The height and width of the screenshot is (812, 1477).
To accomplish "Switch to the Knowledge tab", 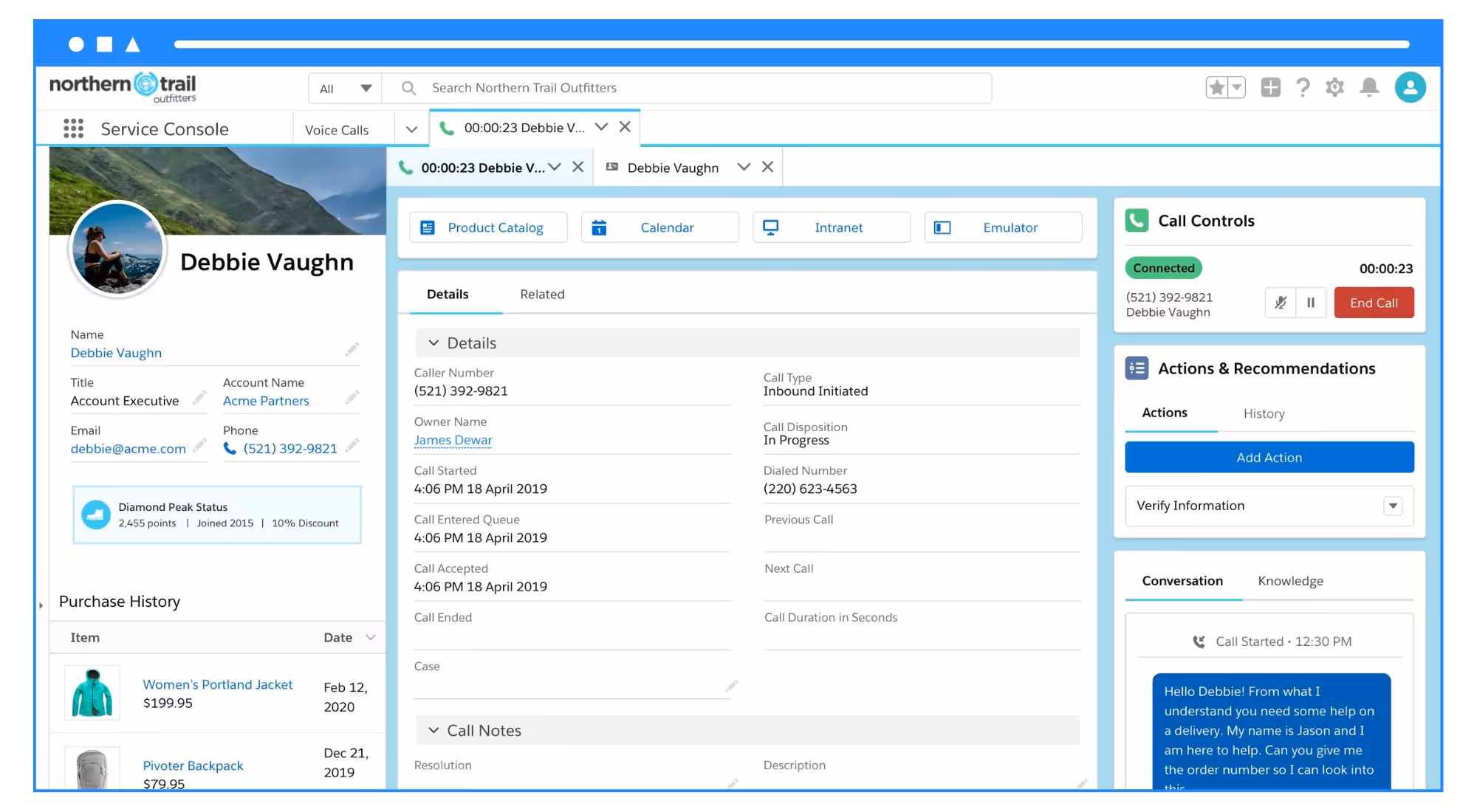I will point(1290,581).
